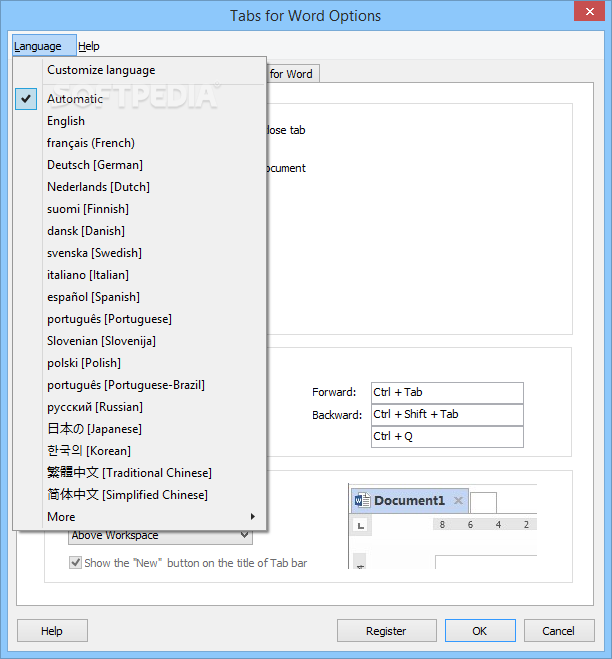The height and width of the screenshot is (659, 612).
Task: Select the [Traditional Chinese] language entry
Action: pyautogui.click(x=140, y=473)
